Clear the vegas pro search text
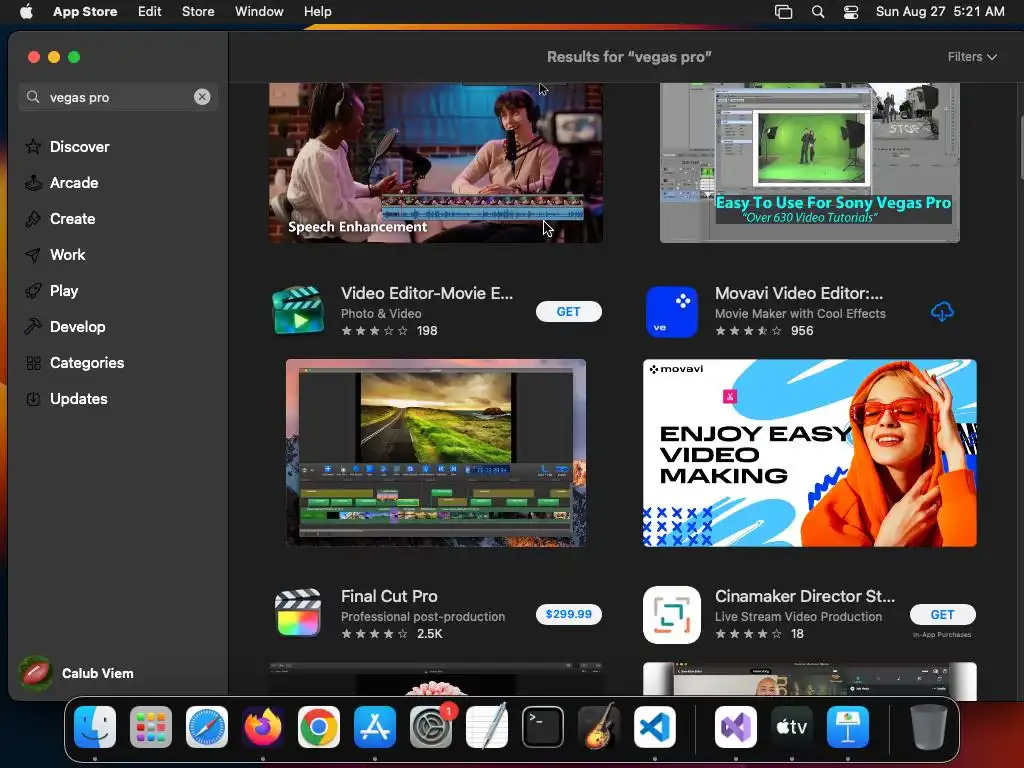The height and width of the screenshot is (768, 1024). [x=202, y=97]
